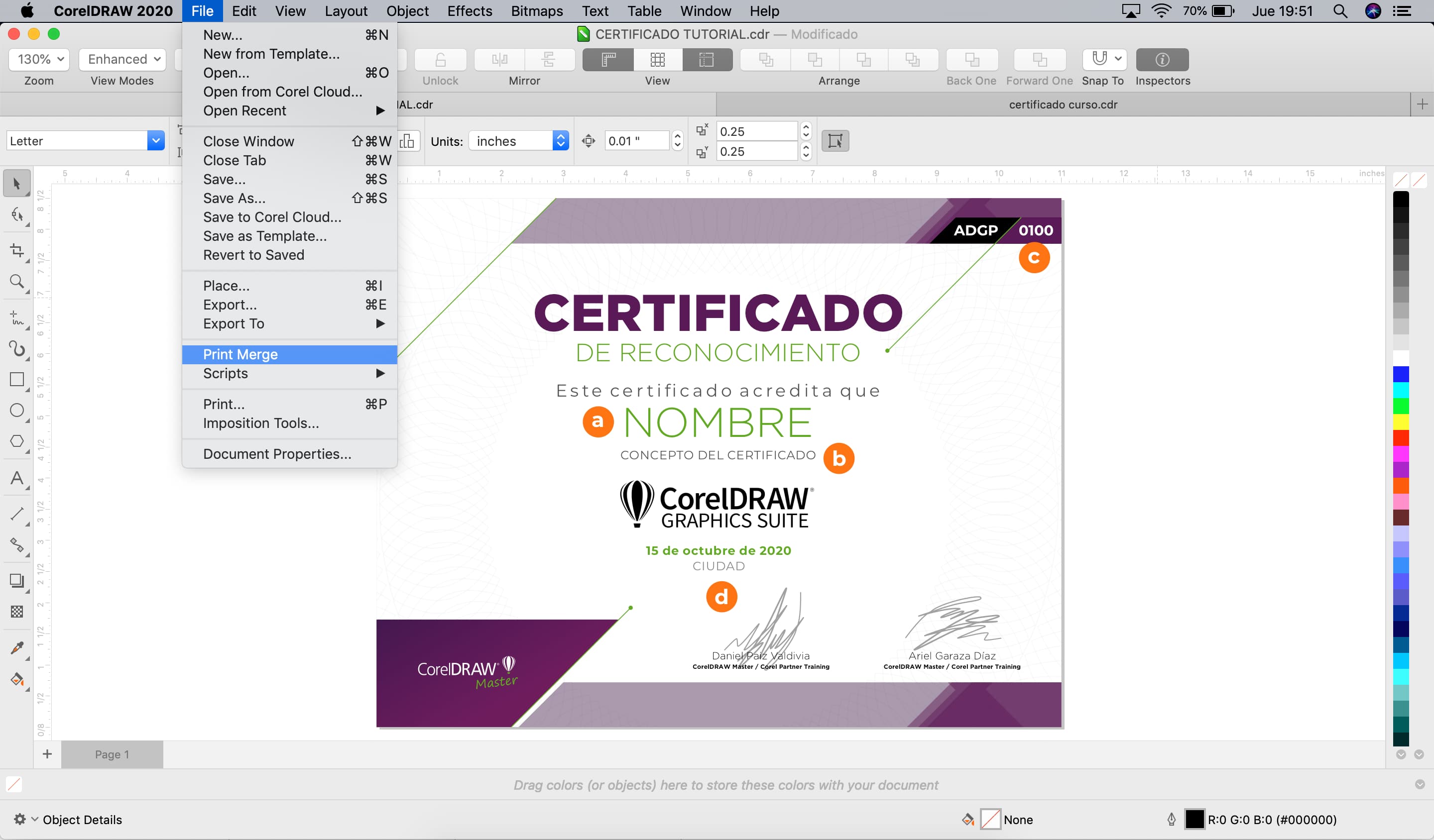
Task: Click the Back One arrange icon
Action: click(972, 60)
